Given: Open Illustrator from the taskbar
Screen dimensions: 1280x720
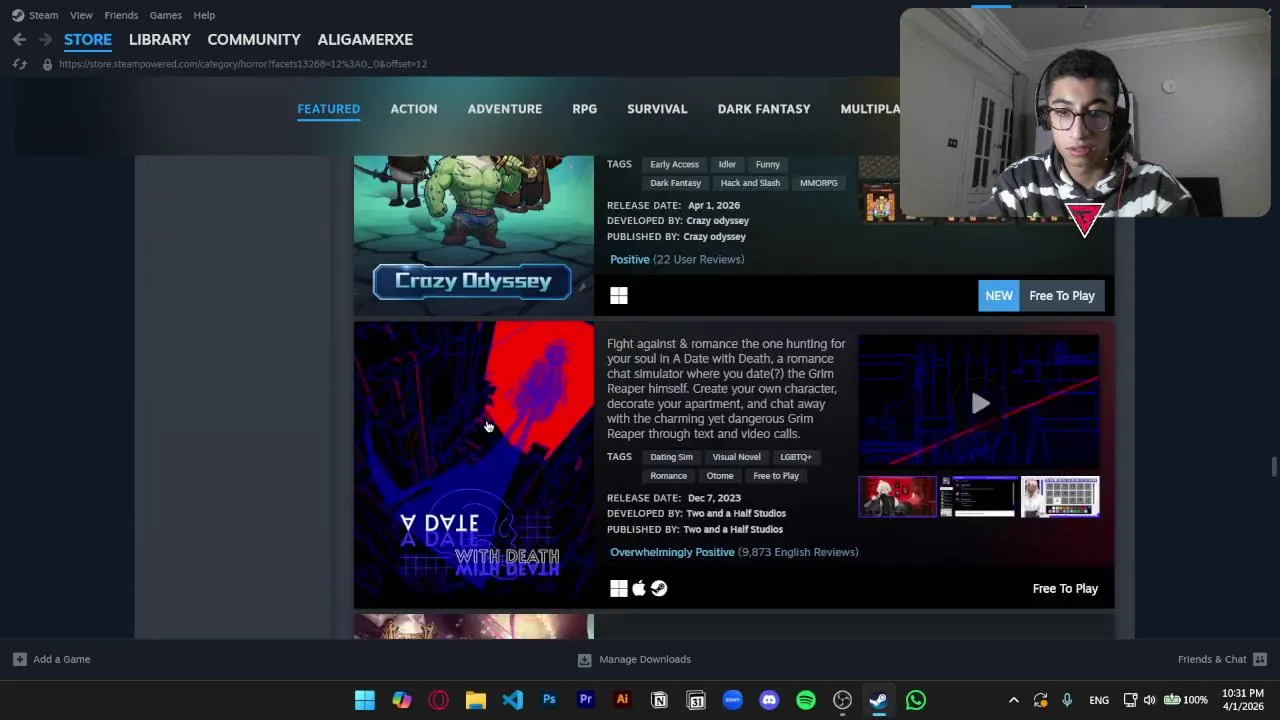Looking at the screenshot, I should click(622, 700).
